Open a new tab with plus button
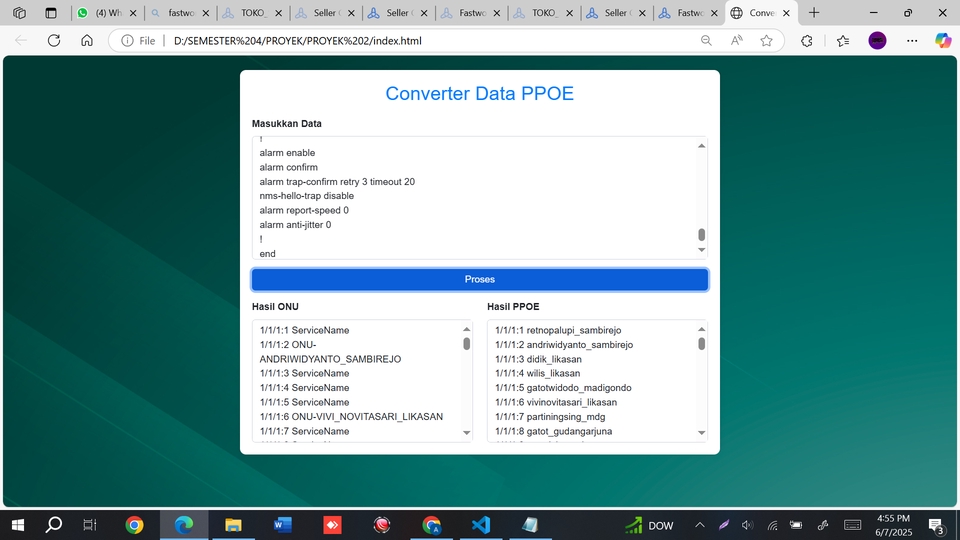This screenshot has width=960, height=540. 814,13
